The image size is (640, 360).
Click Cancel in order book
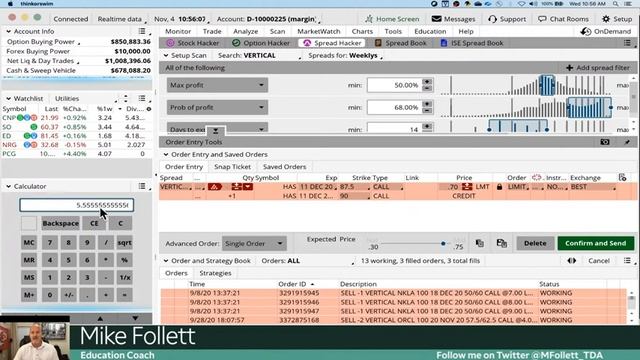599,261
